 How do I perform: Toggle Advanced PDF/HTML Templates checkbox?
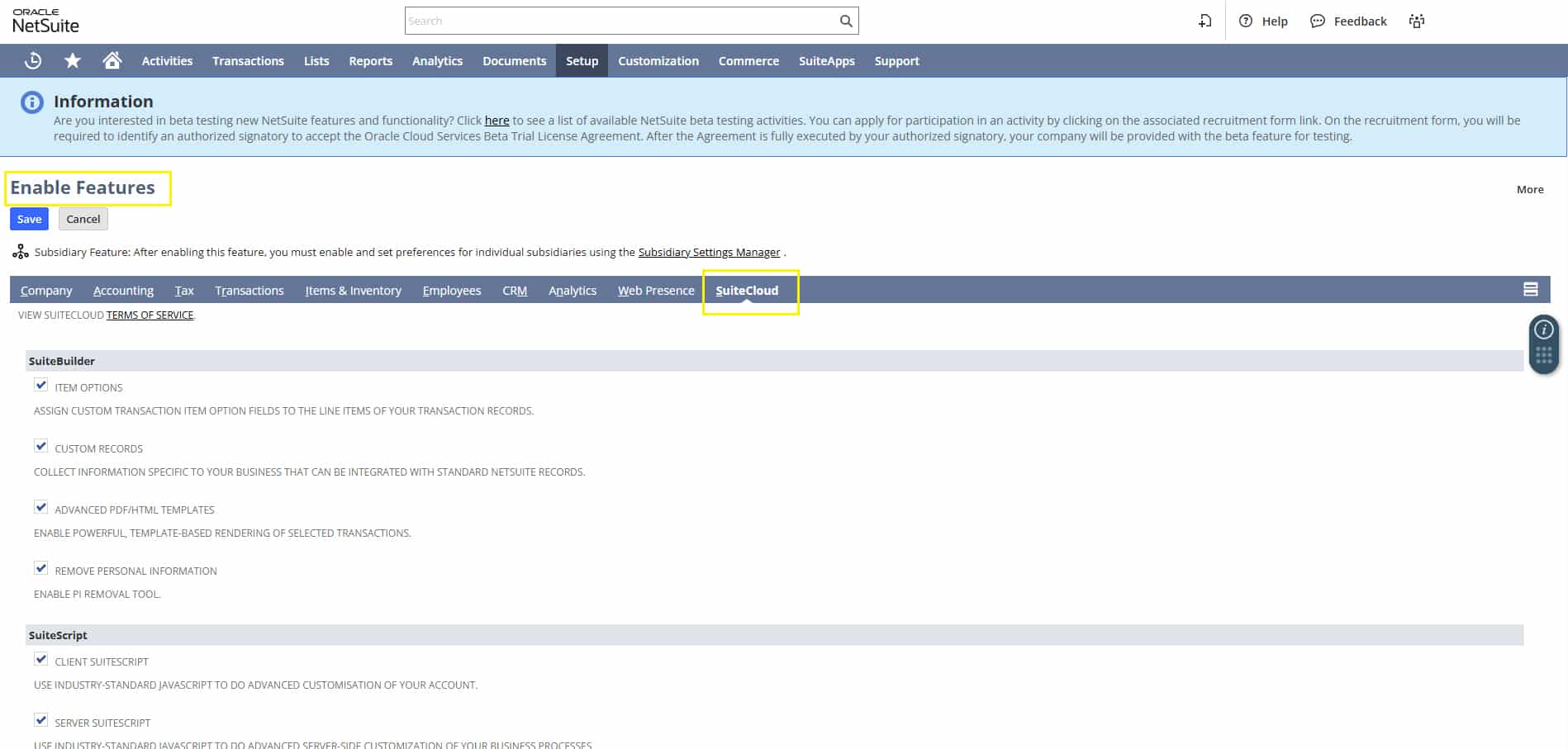40,507
